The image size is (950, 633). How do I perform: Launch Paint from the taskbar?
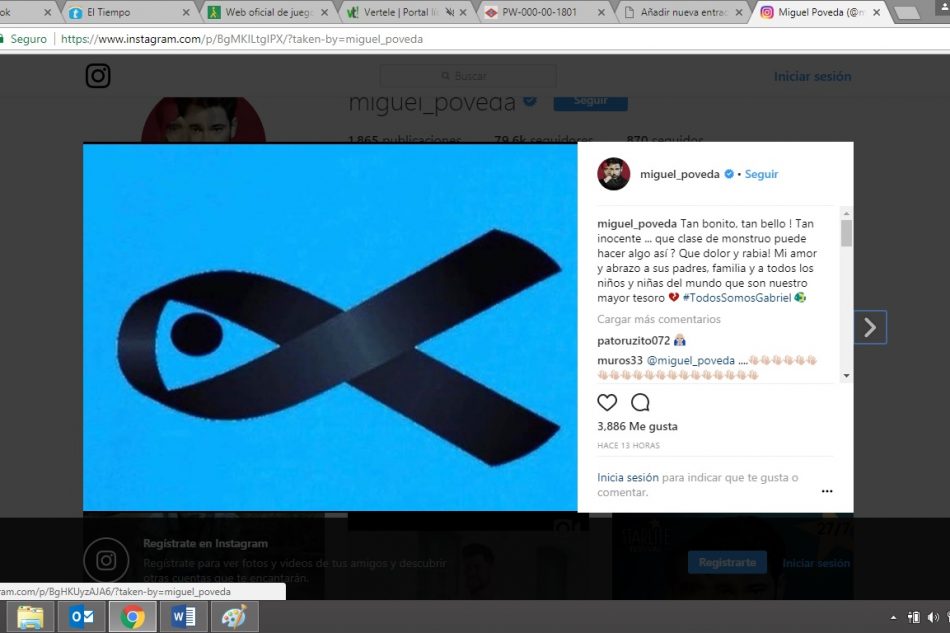[x=234, y=616]
